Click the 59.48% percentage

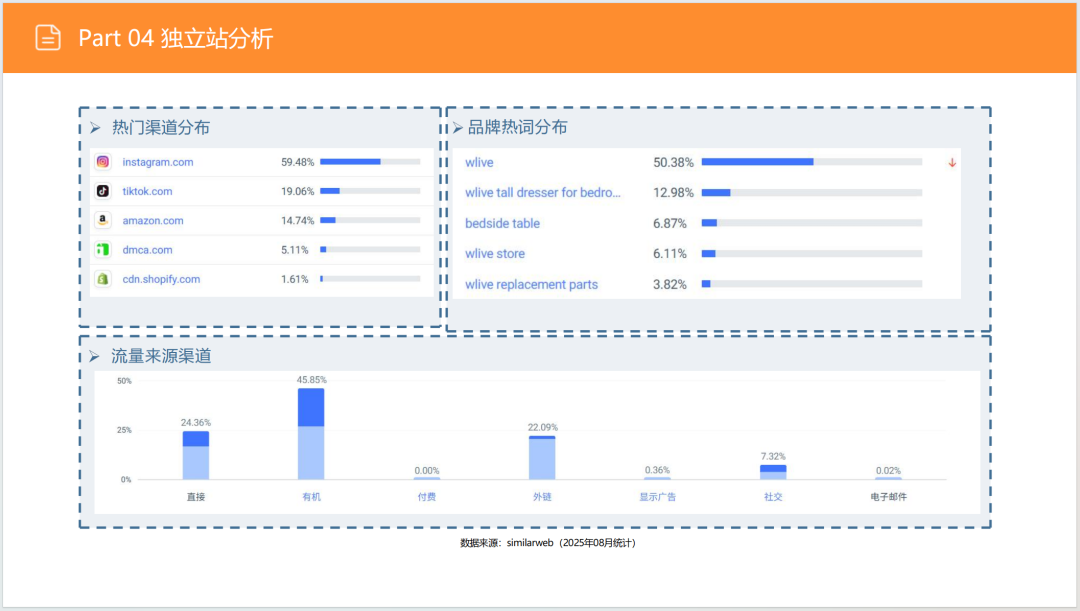pos(298,162)
